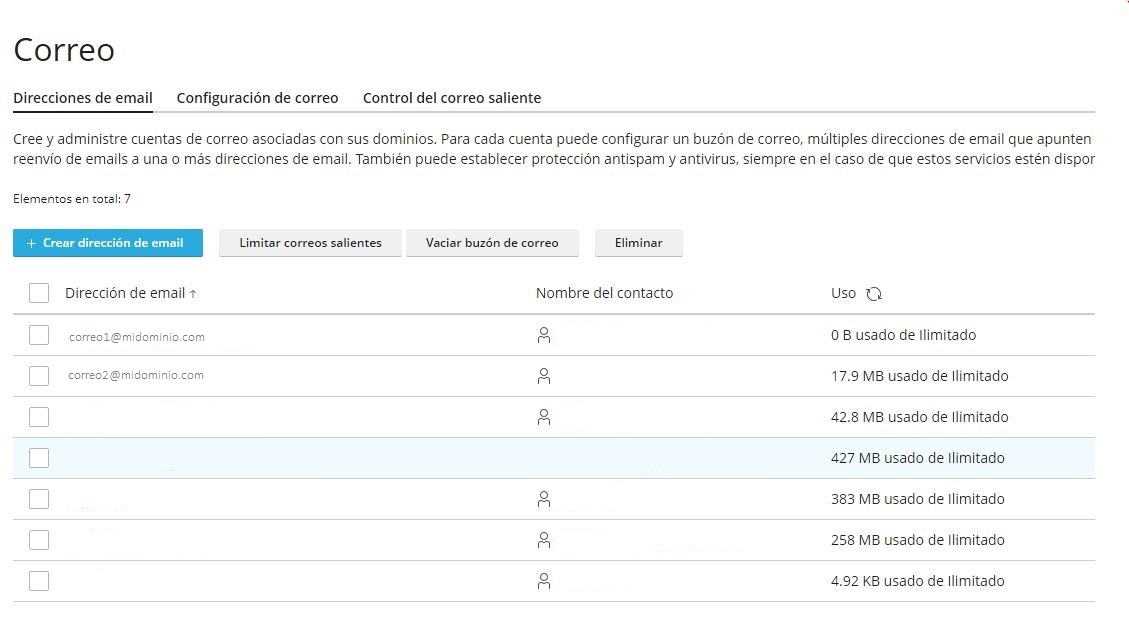This screenshot has height=623, width=1129.
Task: Refresh usage statistics icon next to Uso
Action: click(874, 294)
